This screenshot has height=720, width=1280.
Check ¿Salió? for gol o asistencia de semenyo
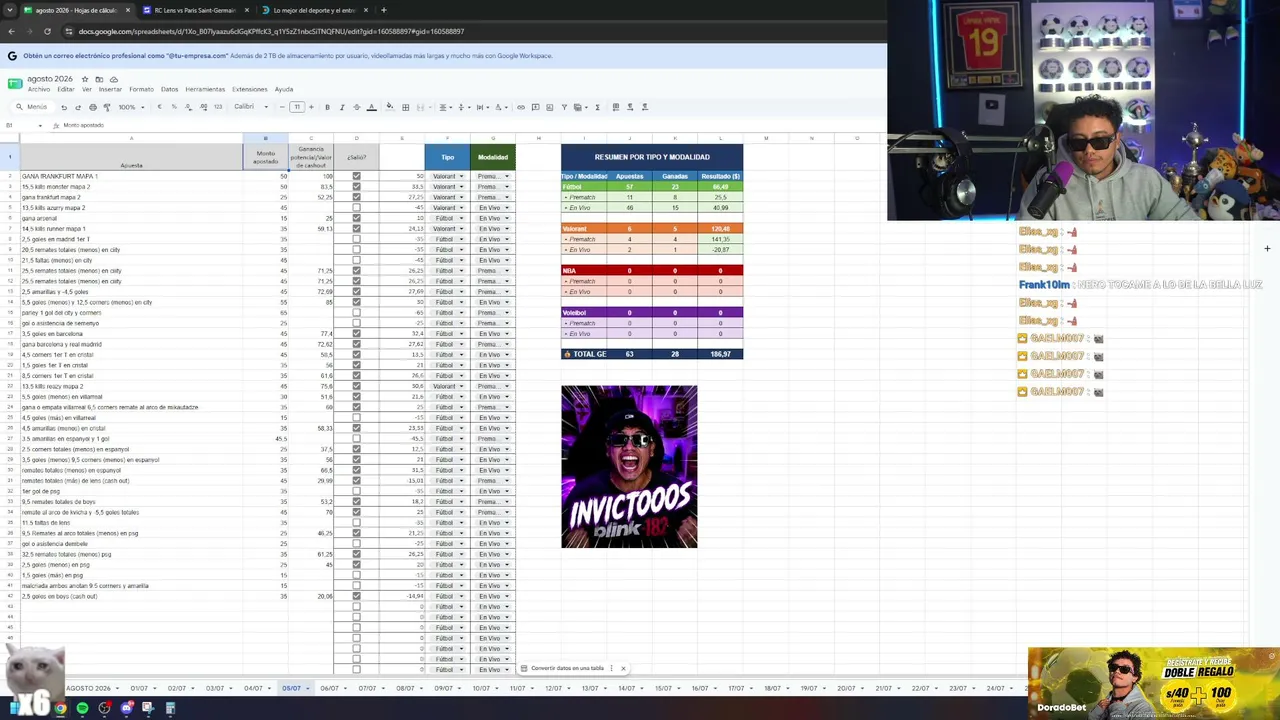[356, 323]
